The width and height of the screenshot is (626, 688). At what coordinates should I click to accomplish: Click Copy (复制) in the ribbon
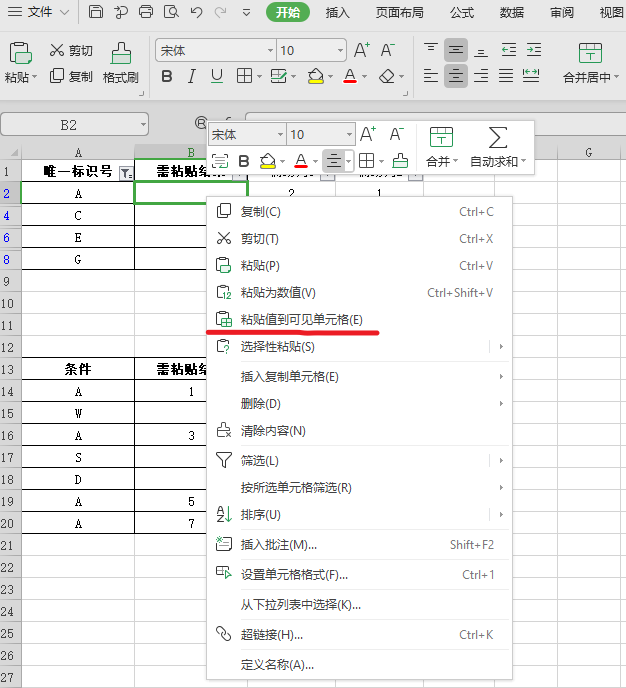click(x=71, y=76)
